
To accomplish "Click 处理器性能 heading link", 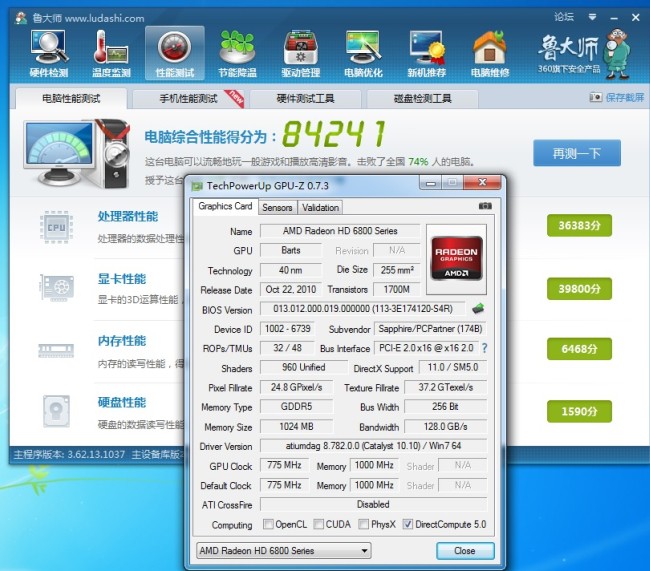I will [x=128, y=216].
